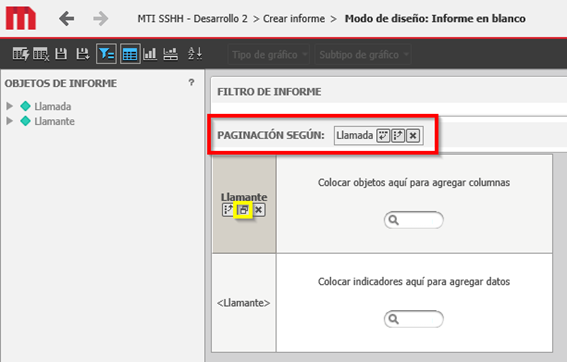Click Llamante attribute diamond icon
Image resolution: width=567 pixels, height=362 pixels.
point(25,121)
